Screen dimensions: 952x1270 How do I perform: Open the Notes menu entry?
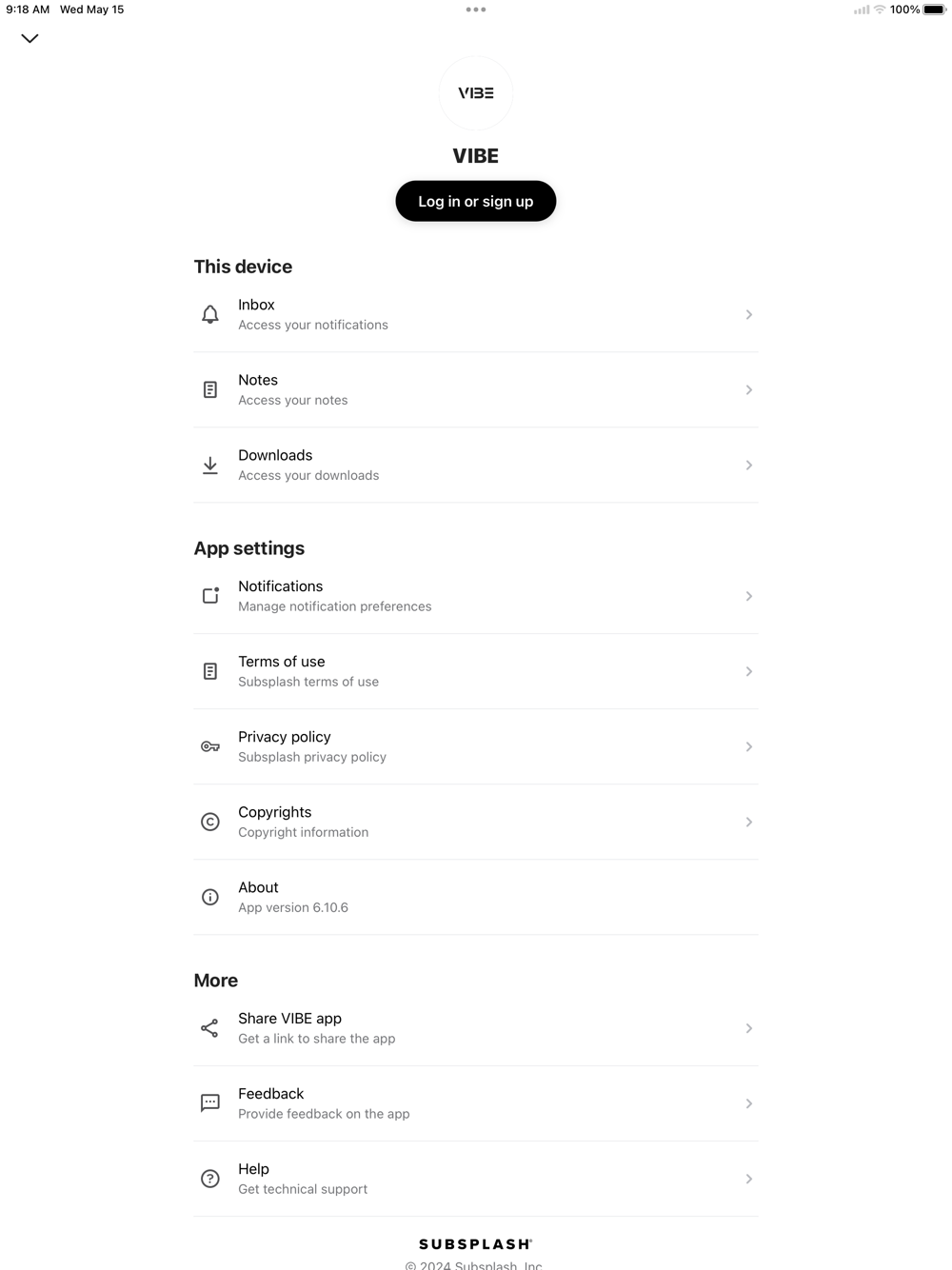[x=475, y=389]
